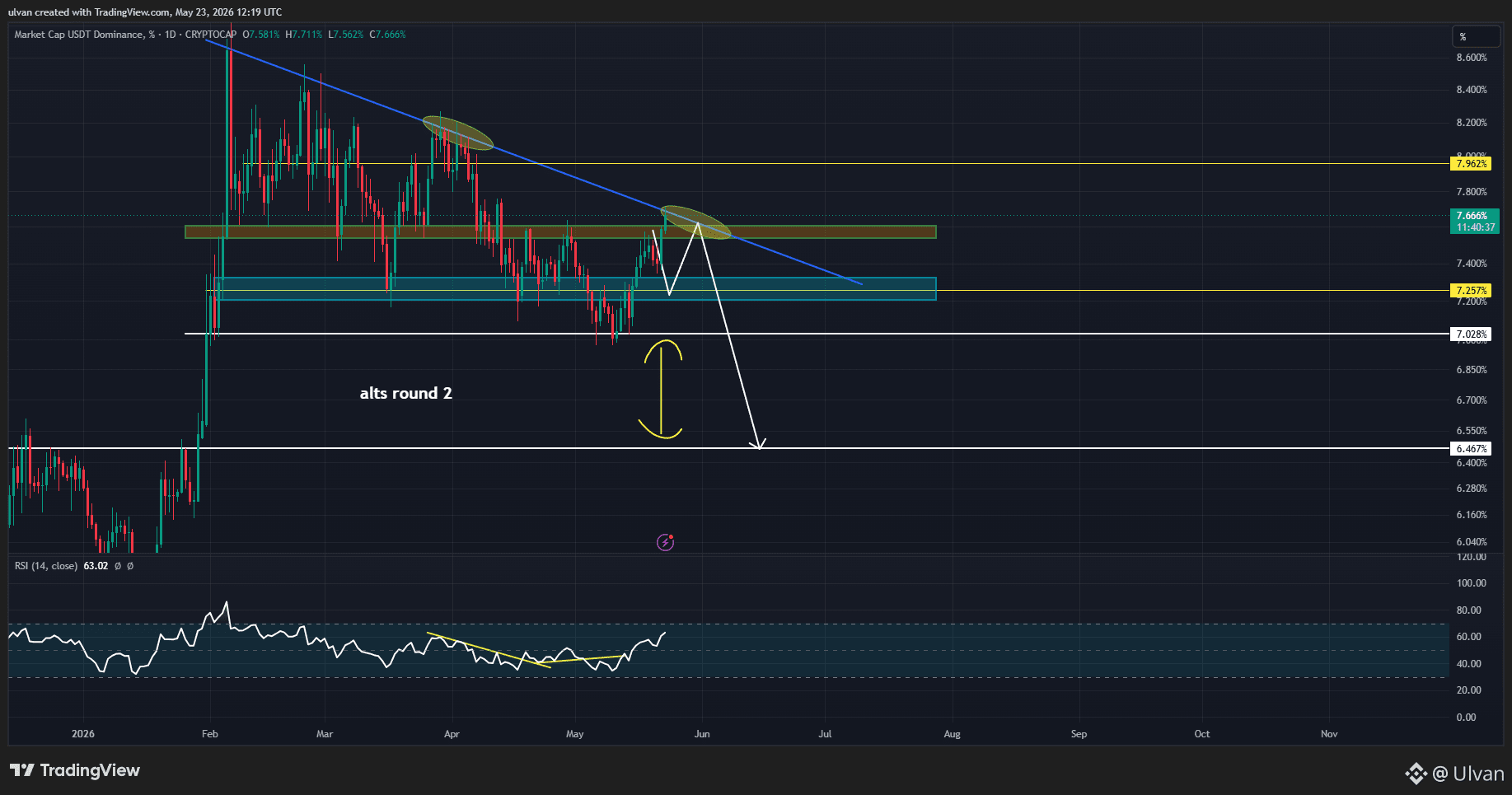The width and height of the screenshot is (1512, 795).
Task: Click the green current price label with countdown
Action: [1475, 222]
